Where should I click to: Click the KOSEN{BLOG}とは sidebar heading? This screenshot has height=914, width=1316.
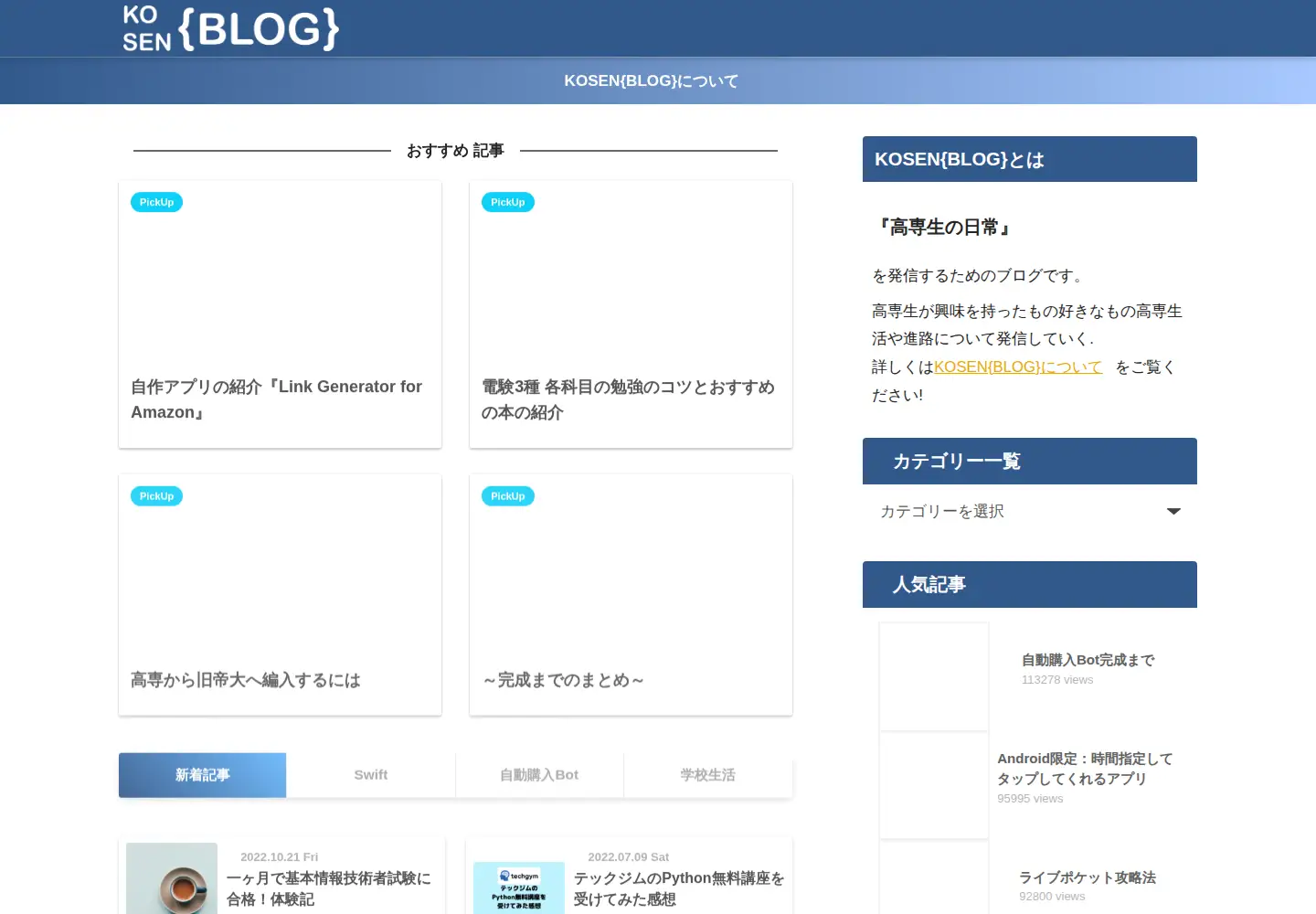pos(1030,159)
